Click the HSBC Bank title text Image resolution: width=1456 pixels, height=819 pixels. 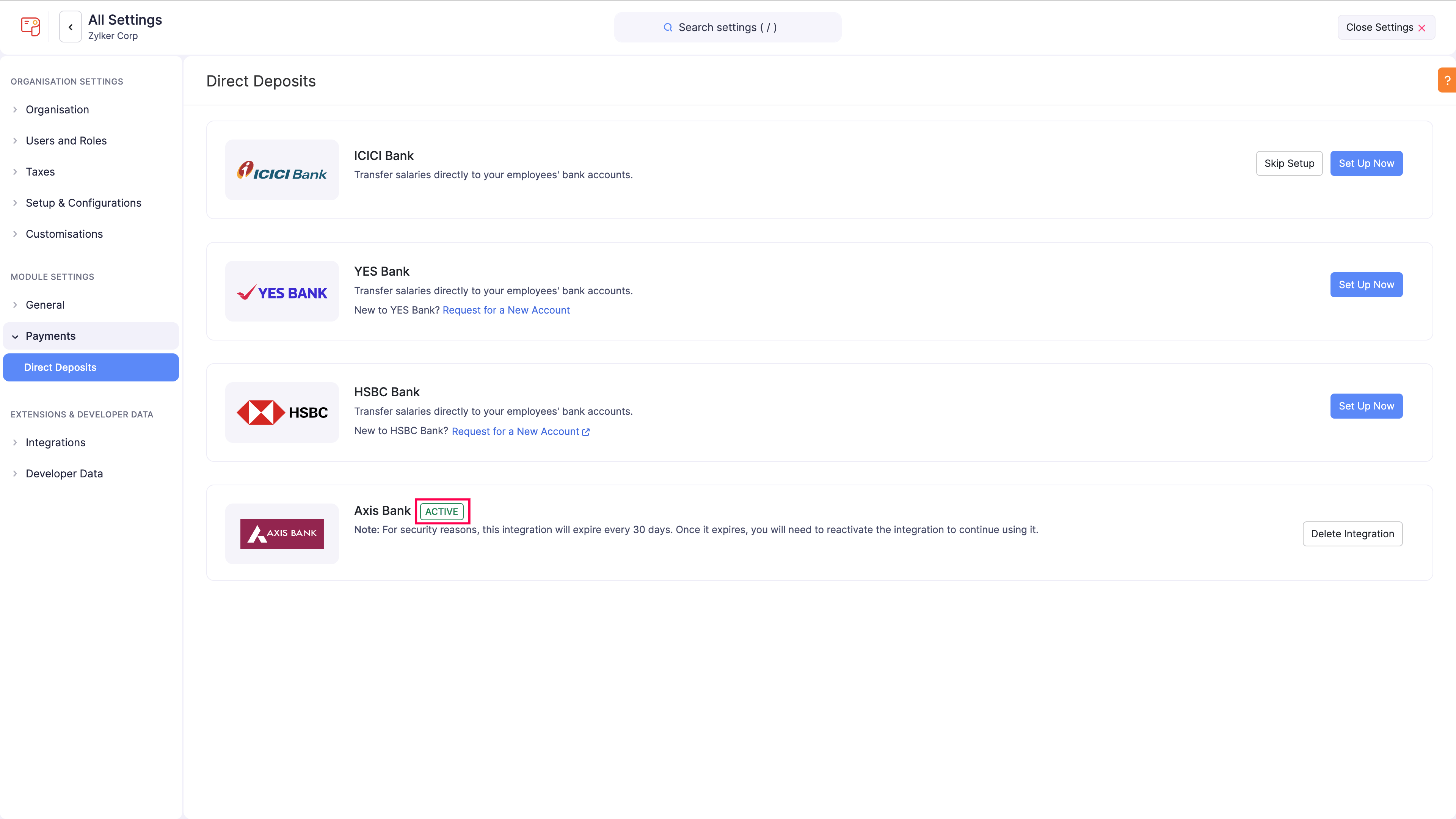pyautogui.click(x=387, y=392)
